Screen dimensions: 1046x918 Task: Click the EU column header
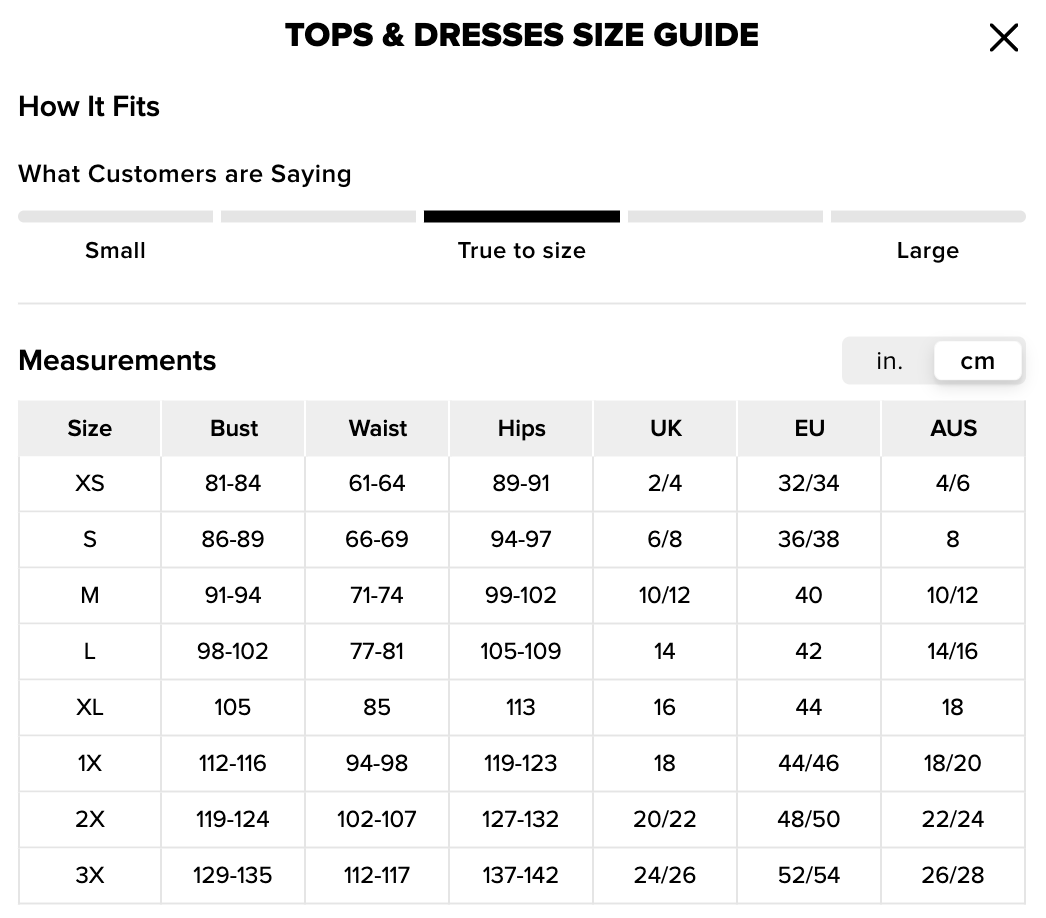[809, 428]
